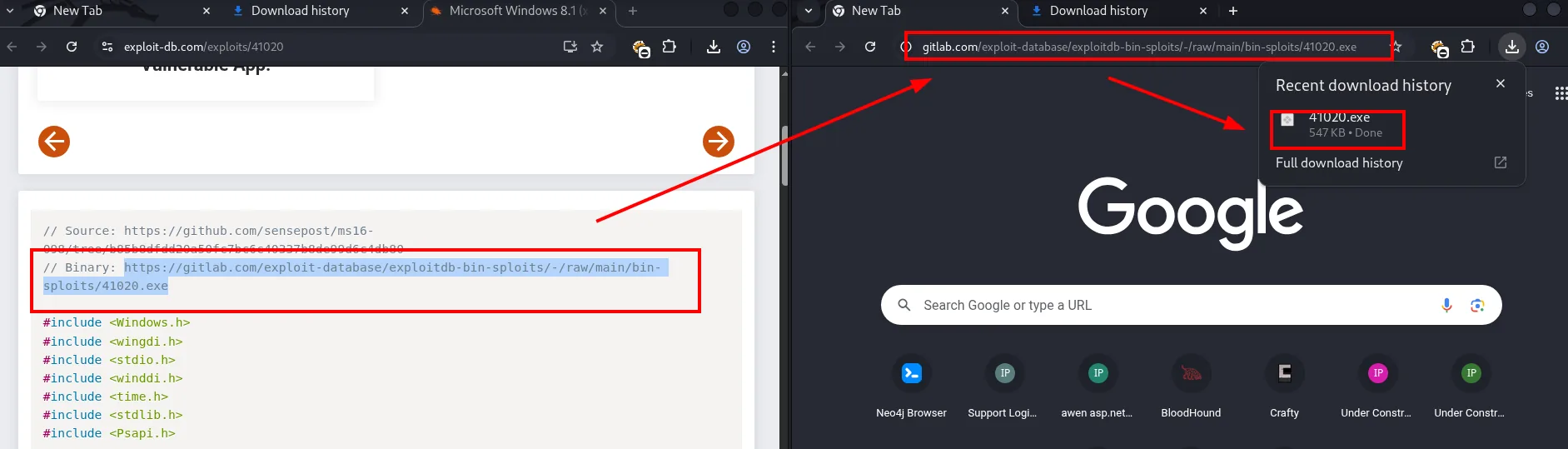Viewport: 1568px width, 449px height.
Task: Click install app icon in exploit-db address bar
Action: click(570, 47)
